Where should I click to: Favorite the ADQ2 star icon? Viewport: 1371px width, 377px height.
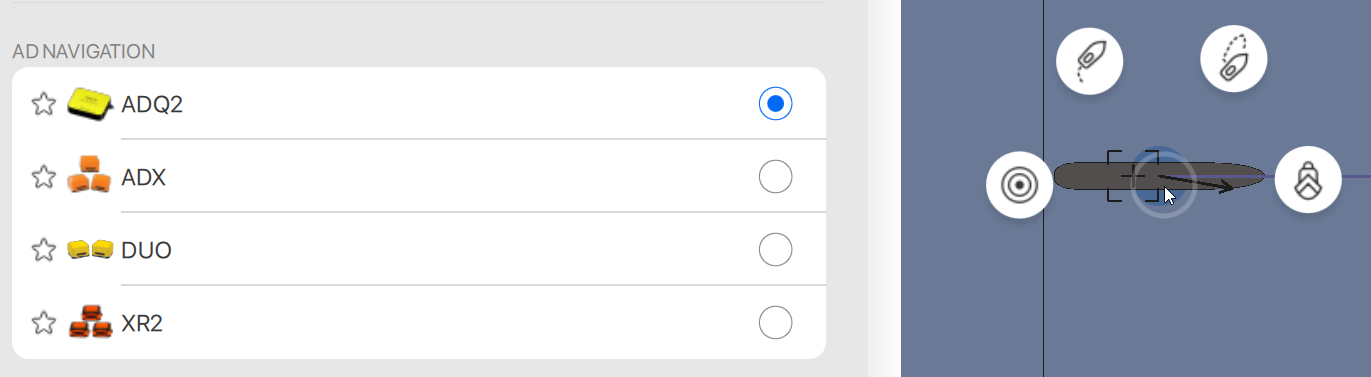pyautogui.click(x=43, y=104)
